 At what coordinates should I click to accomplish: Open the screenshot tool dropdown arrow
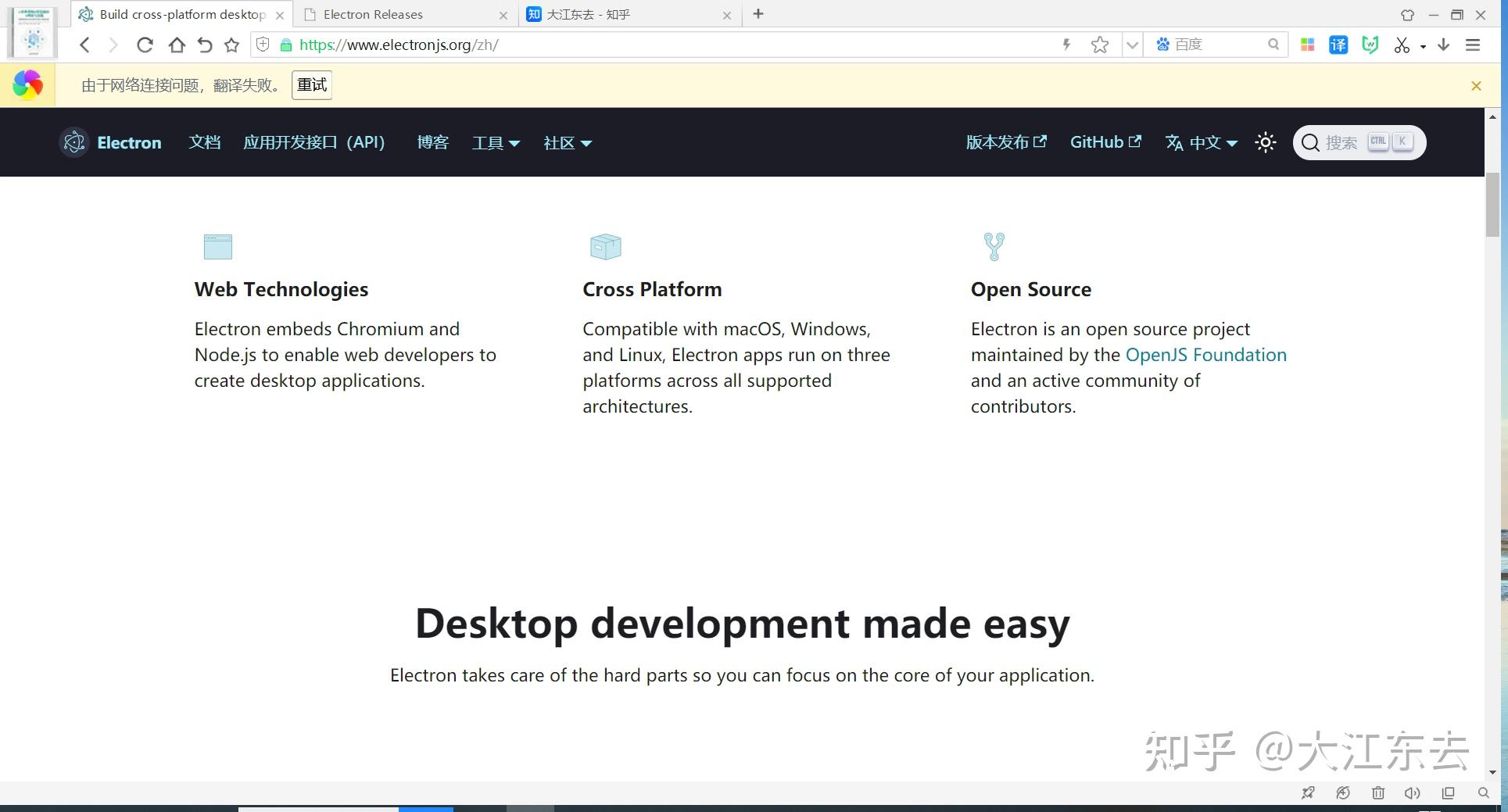tap(1423, 46)
